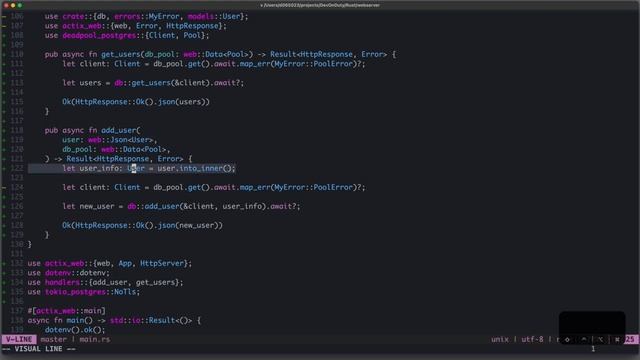
Task: Click 'web::Json<User>' parameter type
Action: click(120, 140)
